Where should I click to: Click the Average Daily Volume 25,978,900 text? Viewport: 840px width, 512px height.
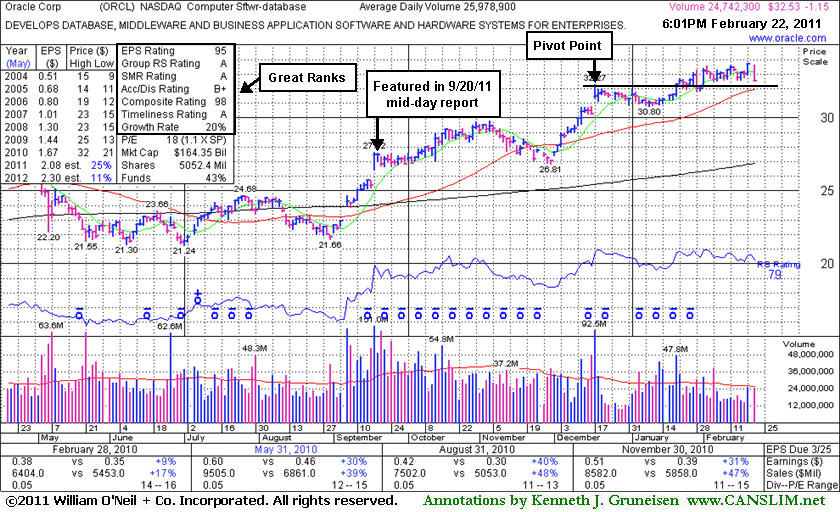(438, 7)
